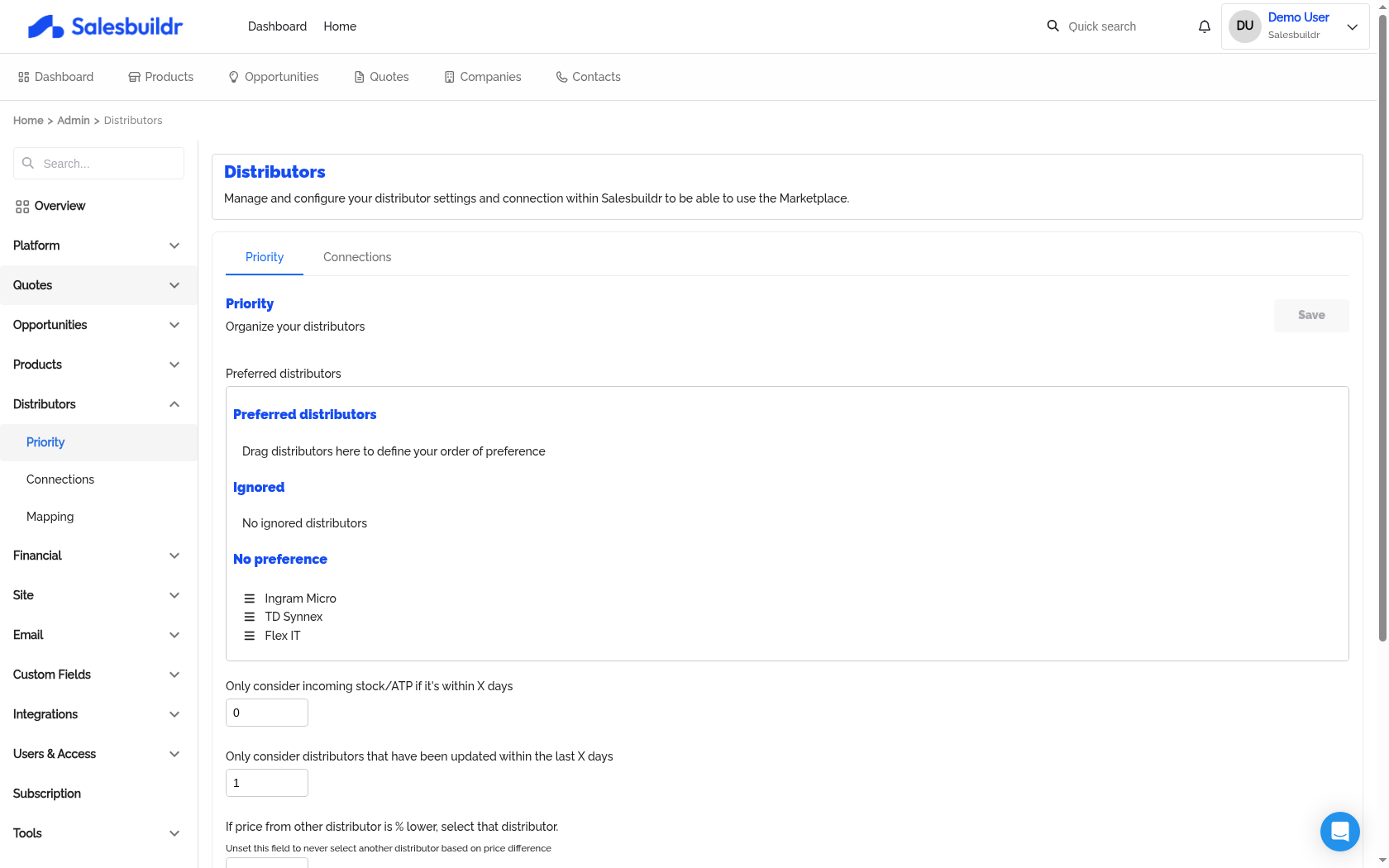Click the Companies building icon
This screenshot has height=868, width=1389.
[450, 77]
